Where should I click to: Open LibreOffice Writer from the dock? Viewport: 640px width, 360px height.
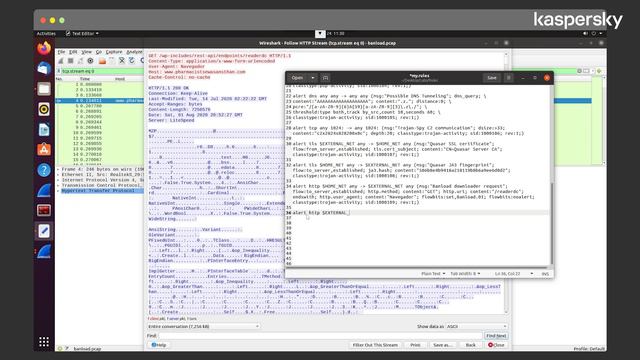44,129
